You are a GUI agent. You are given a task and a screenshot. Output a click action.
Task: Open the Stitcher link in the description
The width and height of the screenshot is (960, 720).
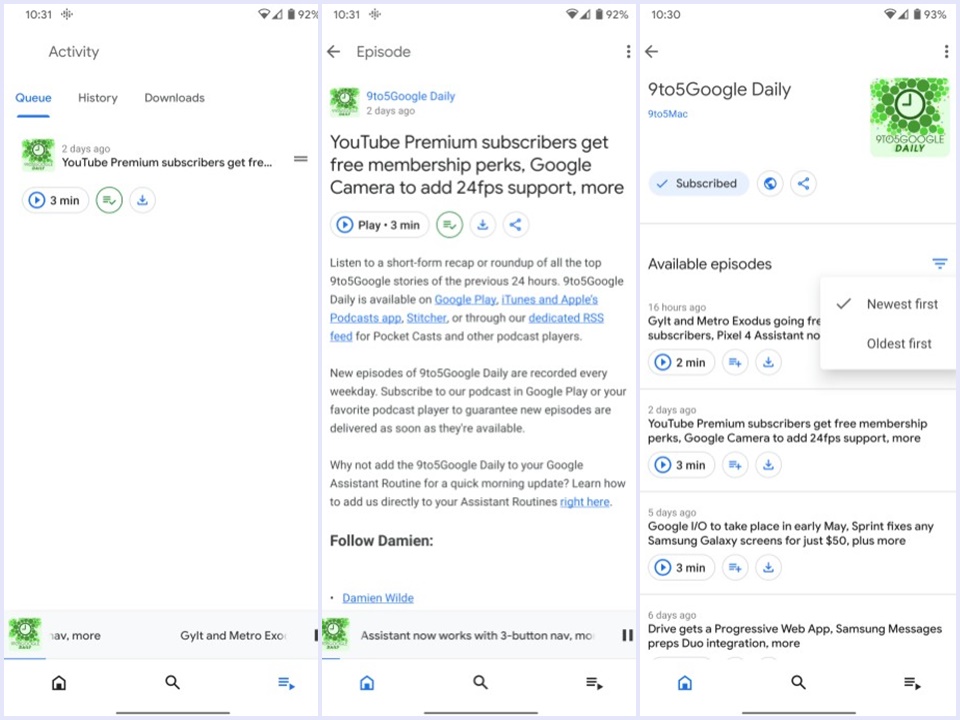(x=426, y=317)
